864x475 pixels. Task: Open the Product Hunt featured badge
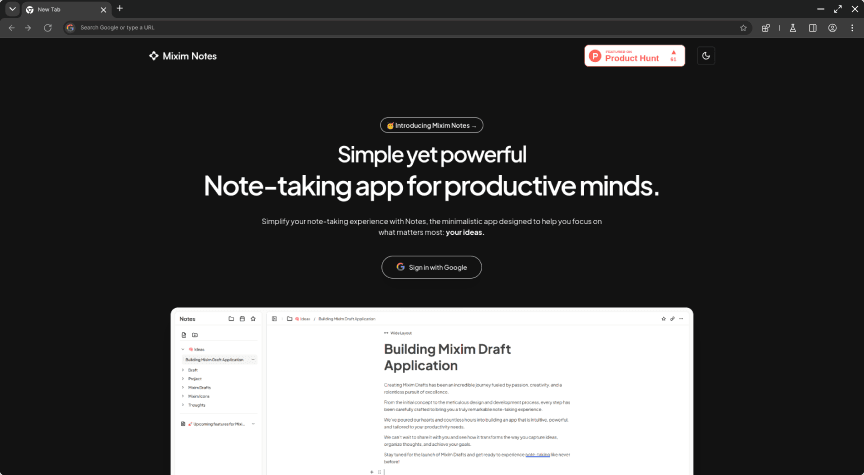tap(634, 56)
